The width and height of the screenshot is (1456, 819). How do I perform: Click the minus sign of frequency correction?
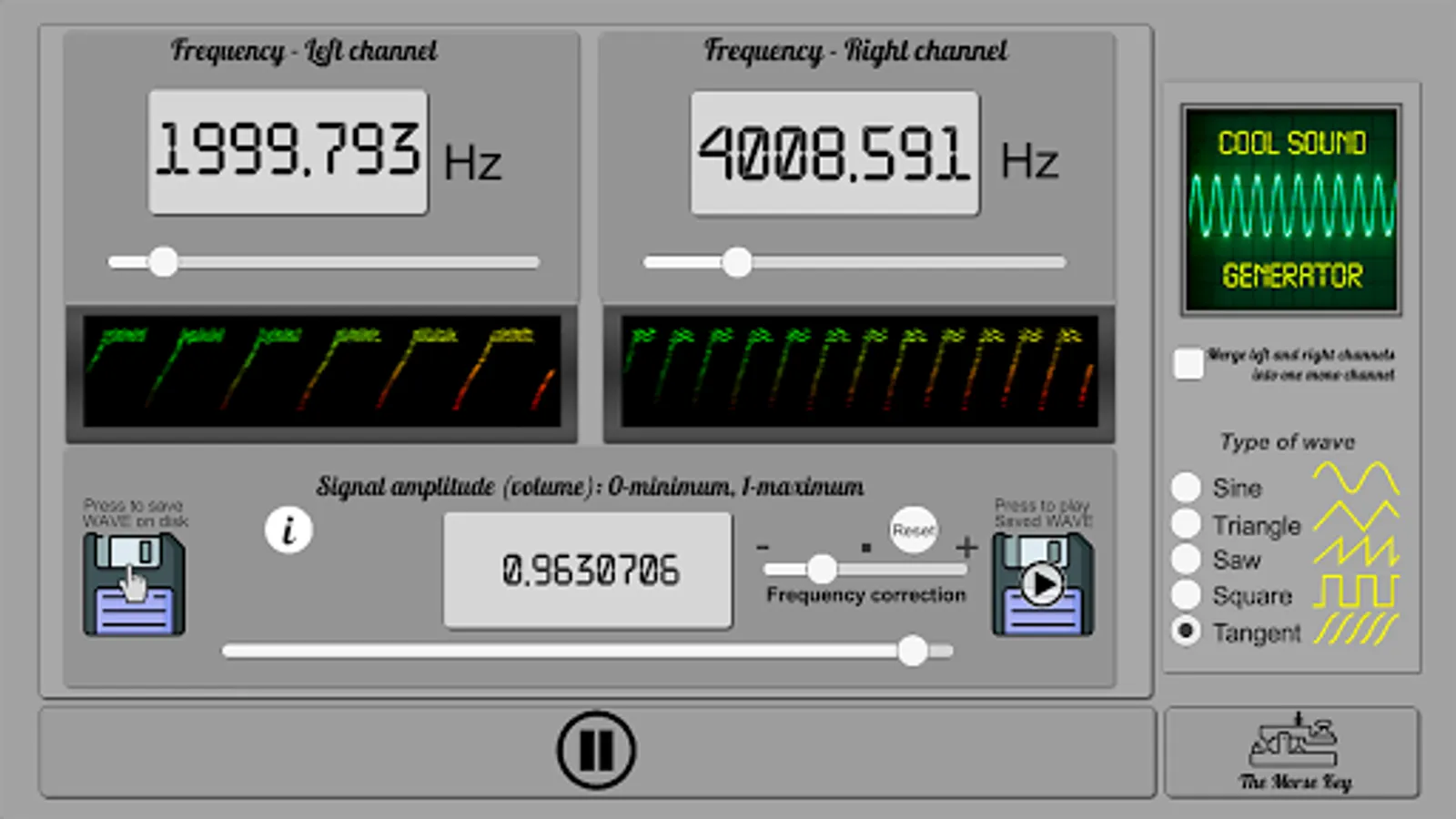pyautogui.click(x=763, y=546)
